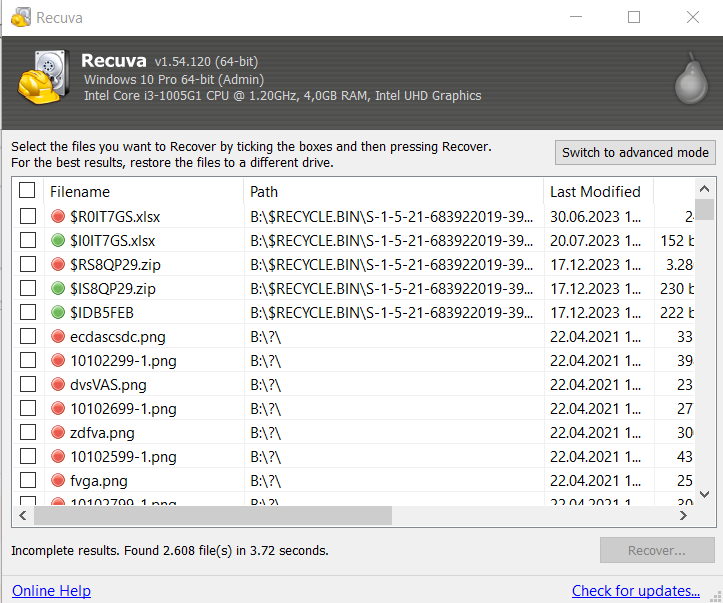Tick checkbox for zdfva.png
This screenshot has height=603, width=723.
pyautogui.click(x=28, y=432)
